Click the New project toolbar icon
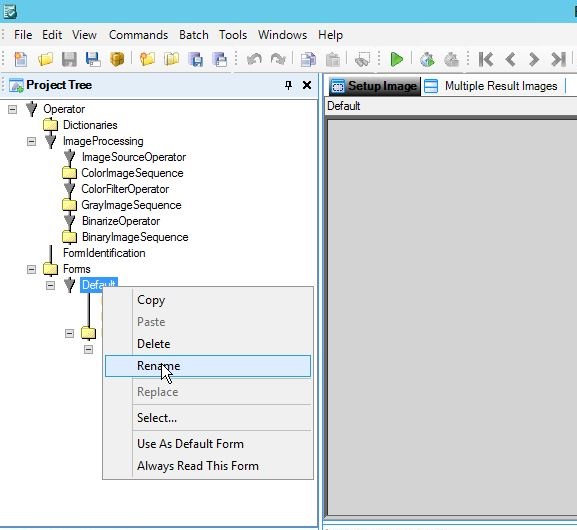Image resolution: width=577 pixels, height=530 pixels. tap(21, 59)
